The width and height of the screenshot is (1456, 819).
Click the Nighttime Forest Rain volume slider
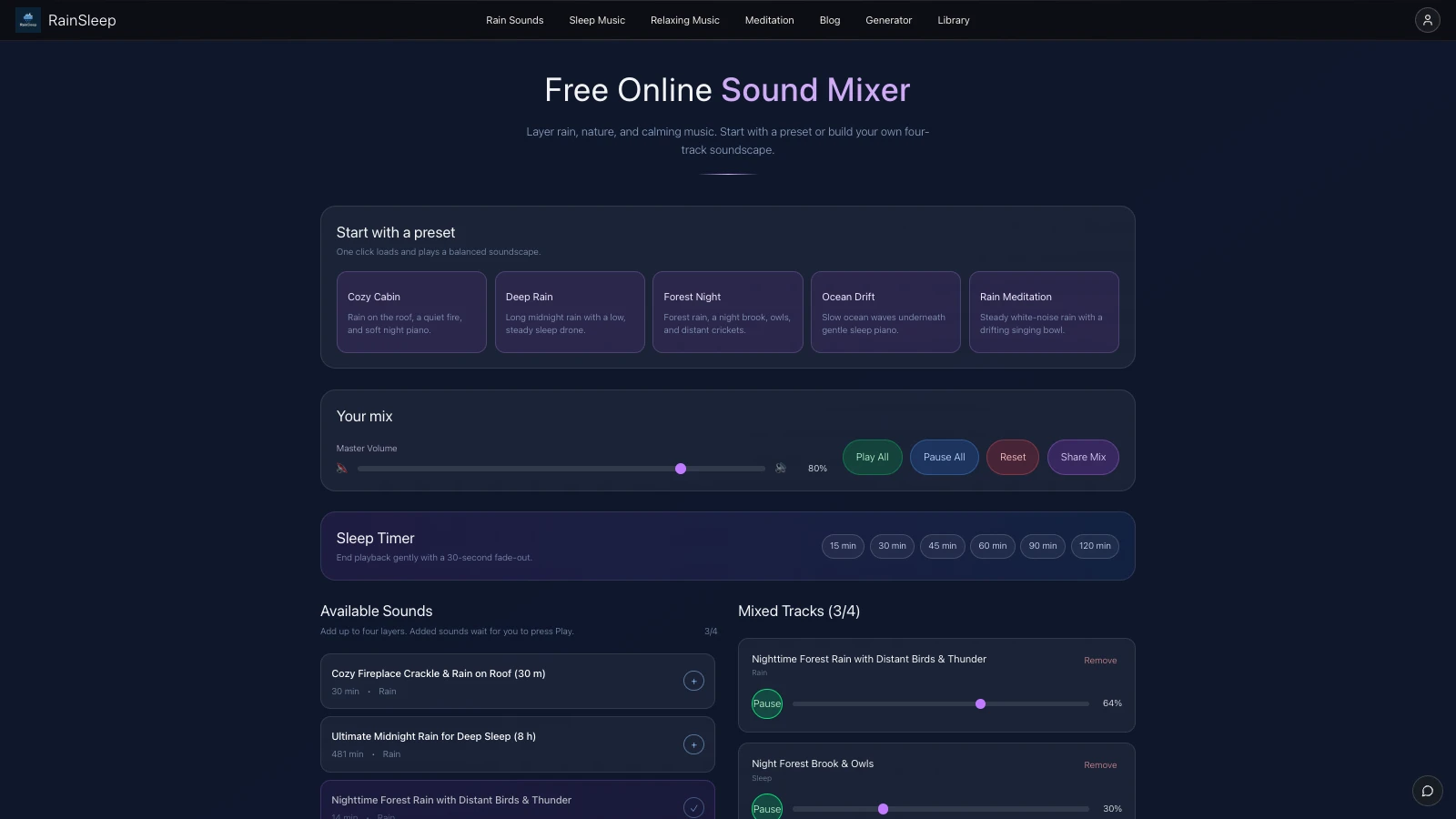[x=941, y=703]
